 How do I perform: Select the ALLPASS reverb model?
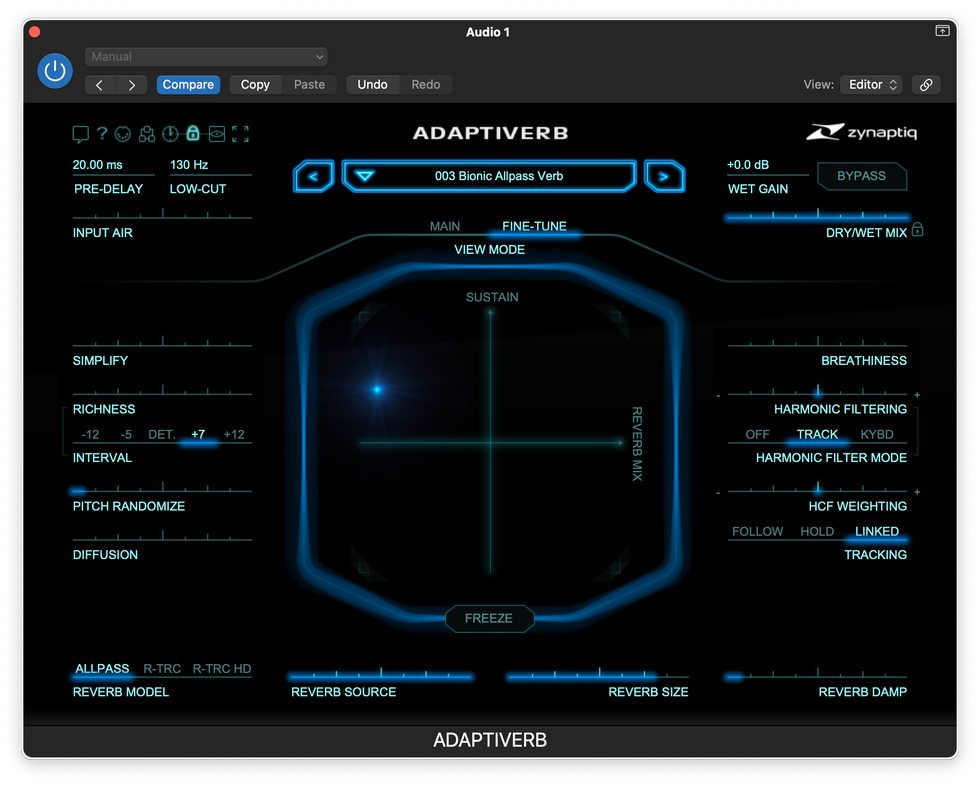(x=102, y=669)
